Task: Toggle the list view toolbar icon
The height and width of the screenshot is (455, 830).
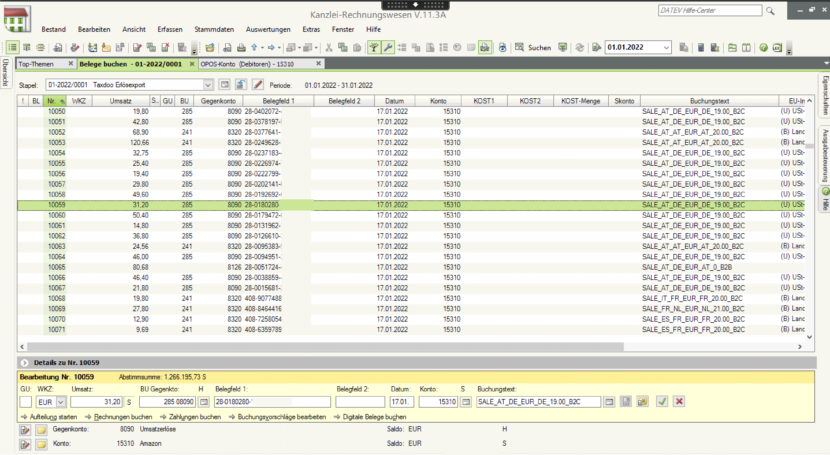Action: [x=12, y=48]
